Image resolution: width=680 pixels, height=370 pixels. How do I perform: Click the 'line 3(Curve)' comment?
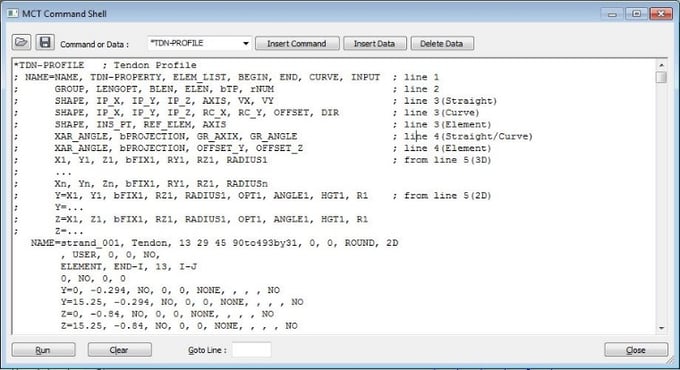(x=441, y=113)
